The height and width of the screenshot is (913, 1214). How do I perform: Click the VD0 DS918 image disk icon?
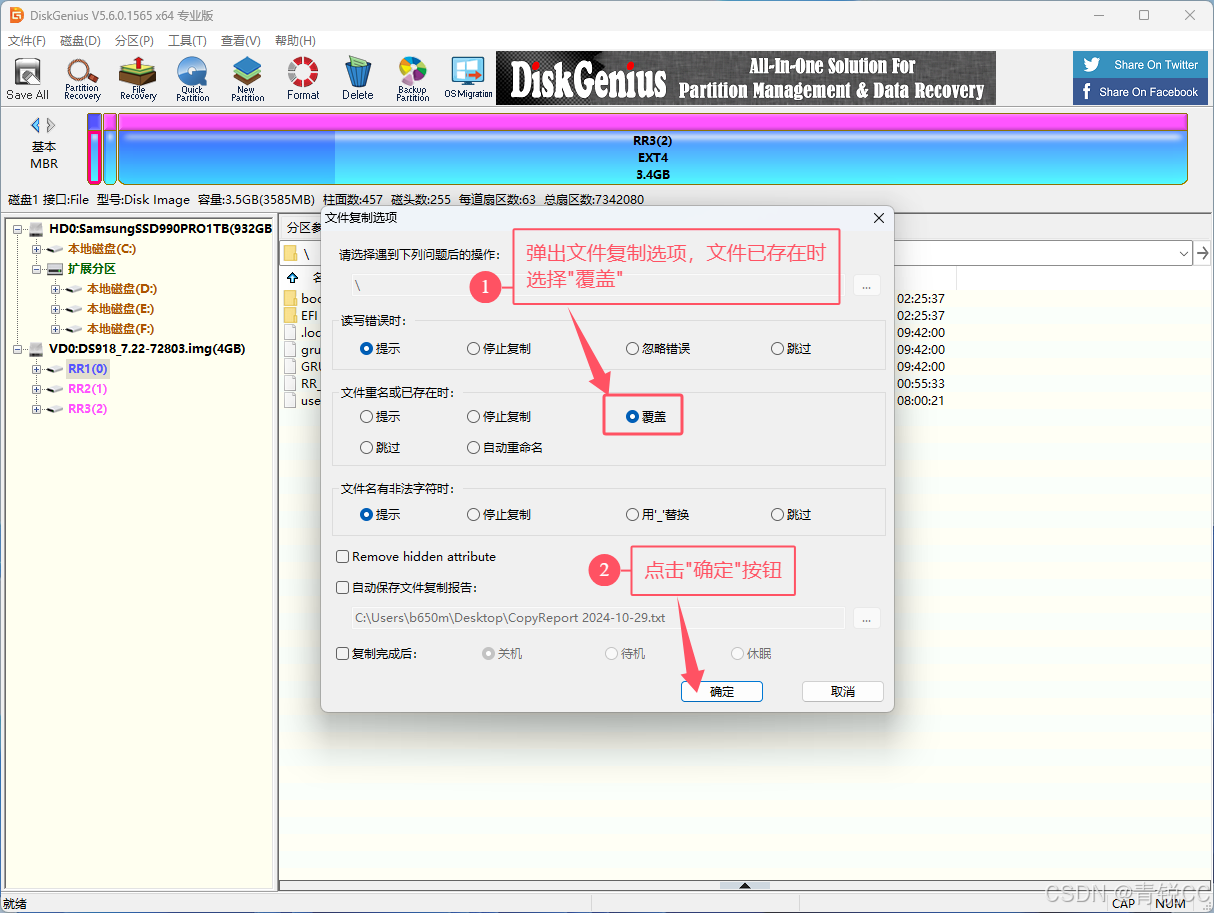pos(37,349)
